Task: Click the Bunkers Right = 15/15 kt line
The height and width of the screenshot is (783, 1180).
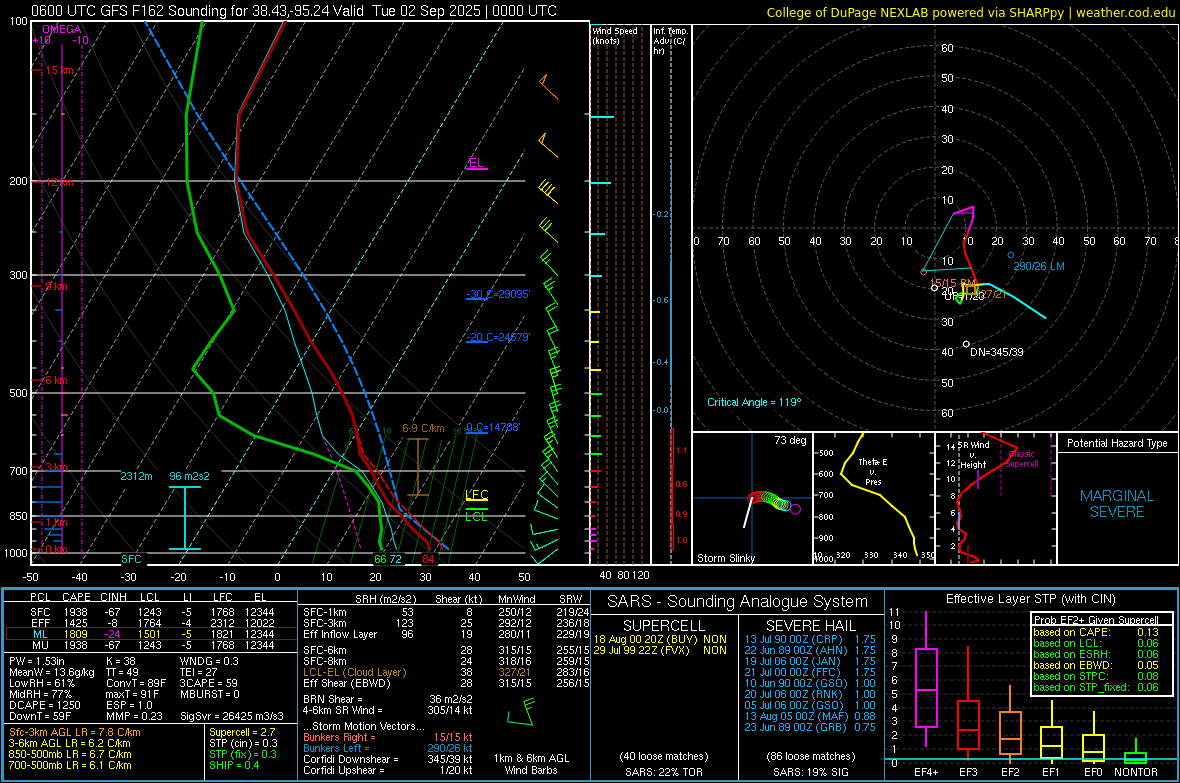Action: point(388,738)
